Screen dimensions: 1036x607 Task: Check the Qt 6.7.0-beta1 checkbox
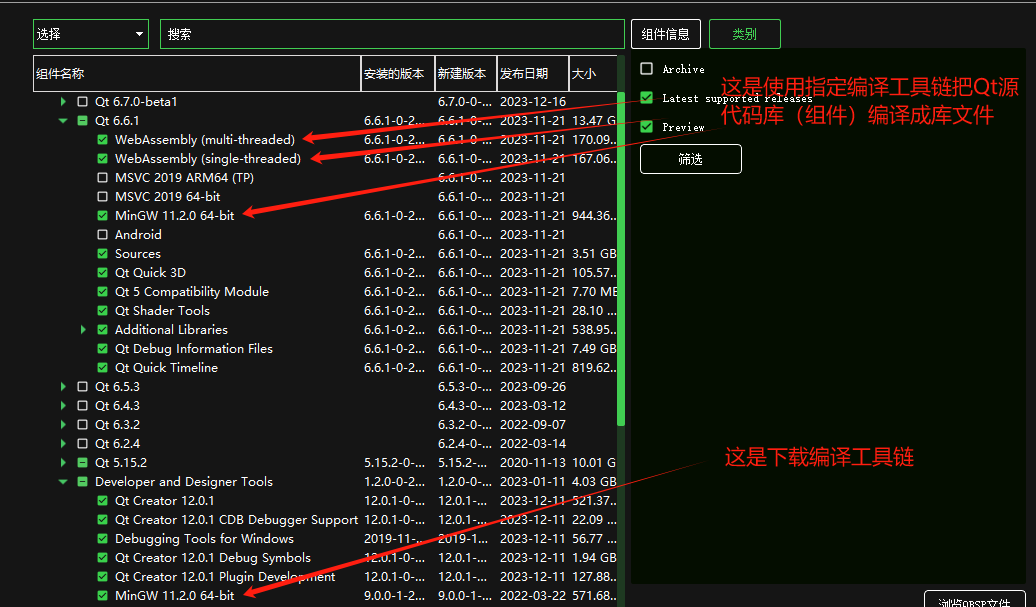coord(83,102)
